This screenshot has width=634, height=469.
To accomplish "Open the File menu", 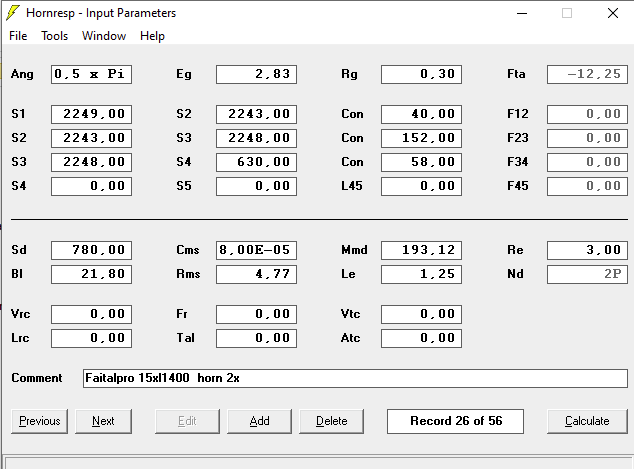I will [x=18, y=36].
